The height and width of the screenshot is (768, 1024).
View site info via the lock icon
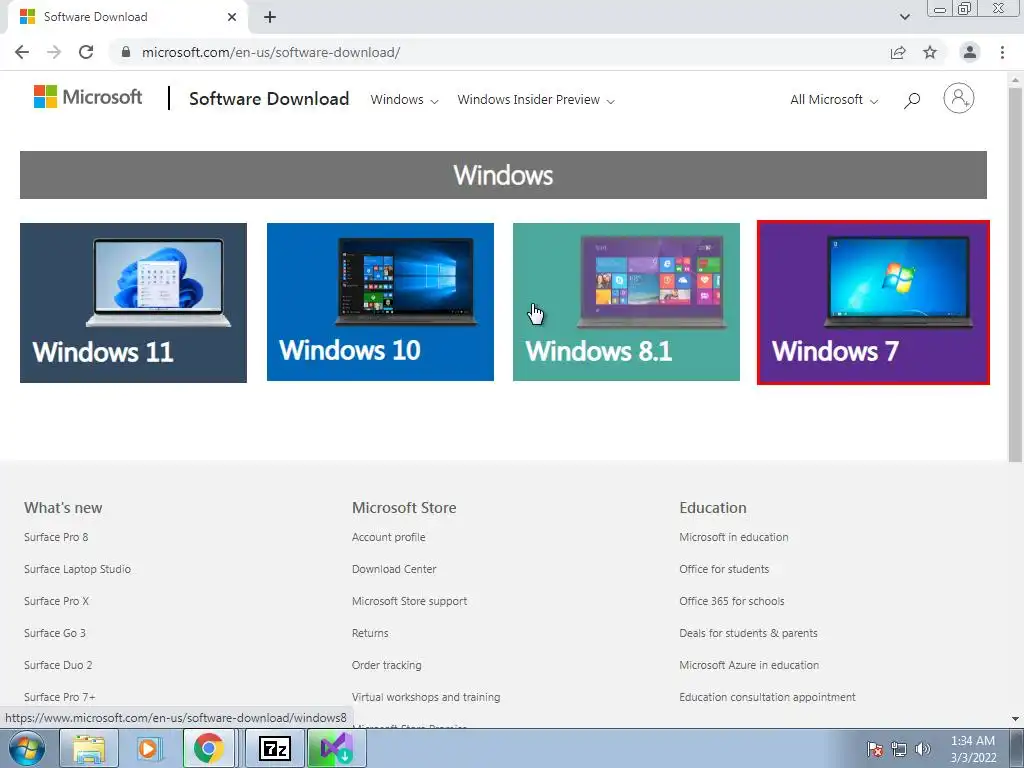coord(126,52)
